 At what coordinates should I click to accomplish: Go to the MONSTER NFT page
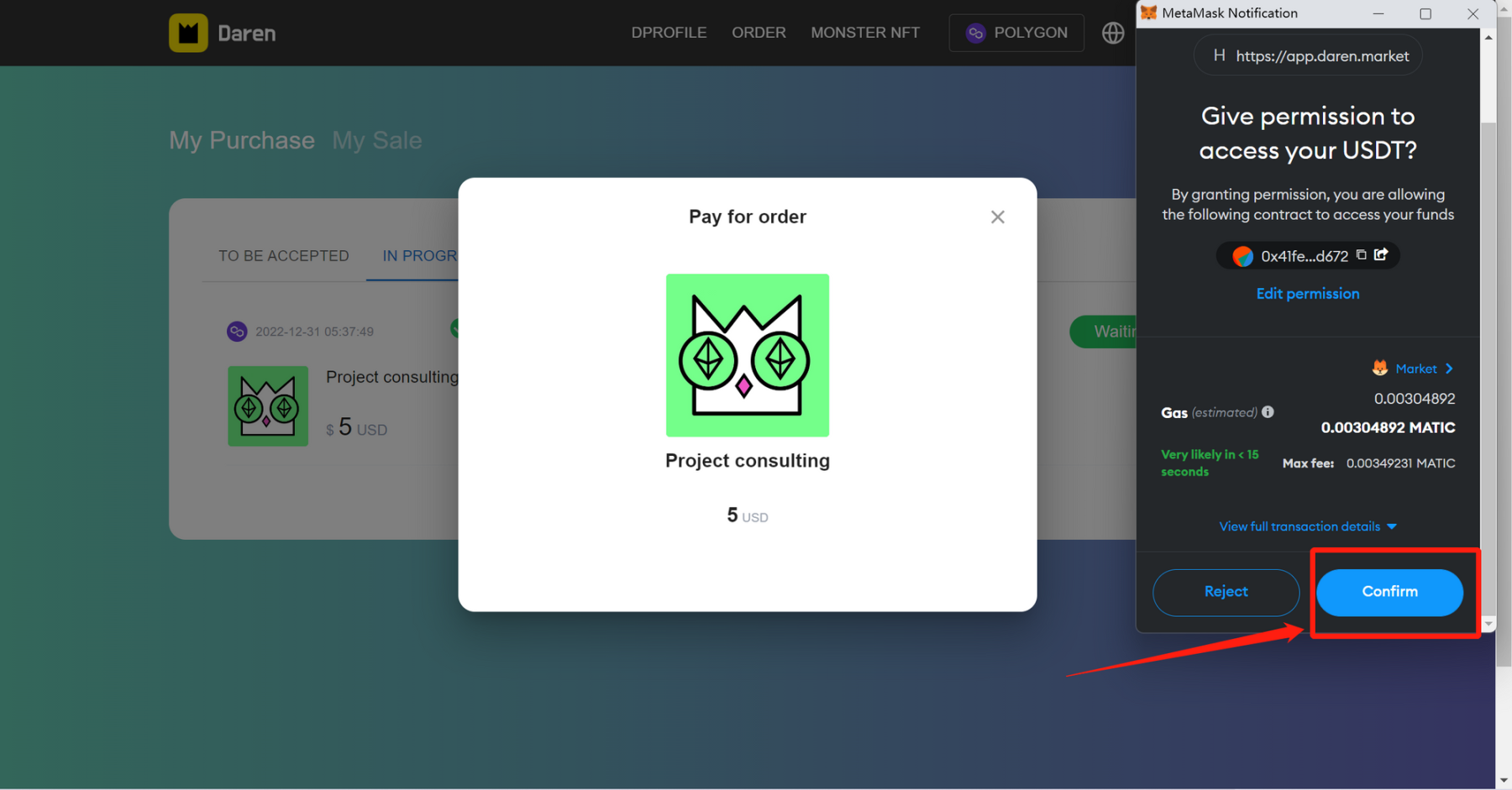pyautogui.click(x=864, y=33)
